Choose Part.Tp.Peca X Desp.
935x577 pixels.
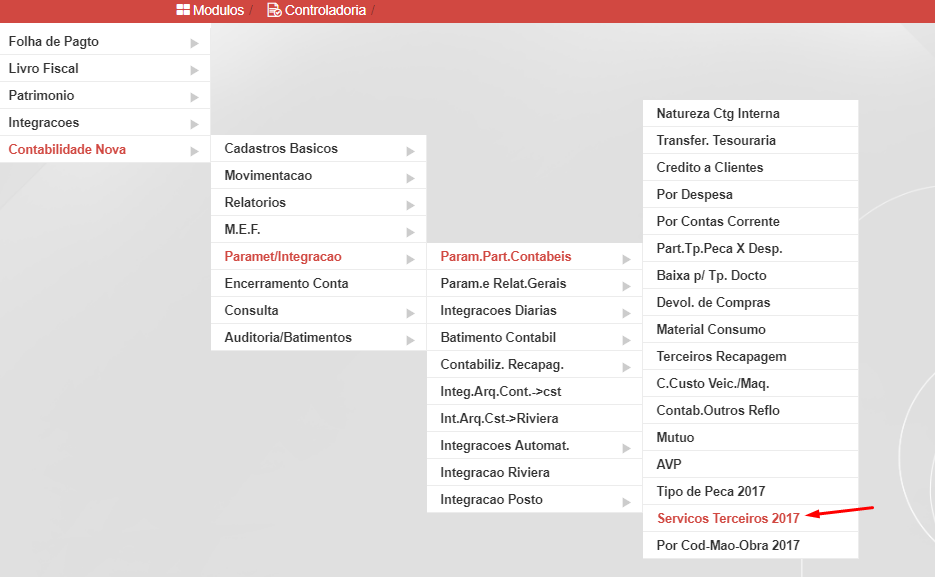click(x=750, y=248)
